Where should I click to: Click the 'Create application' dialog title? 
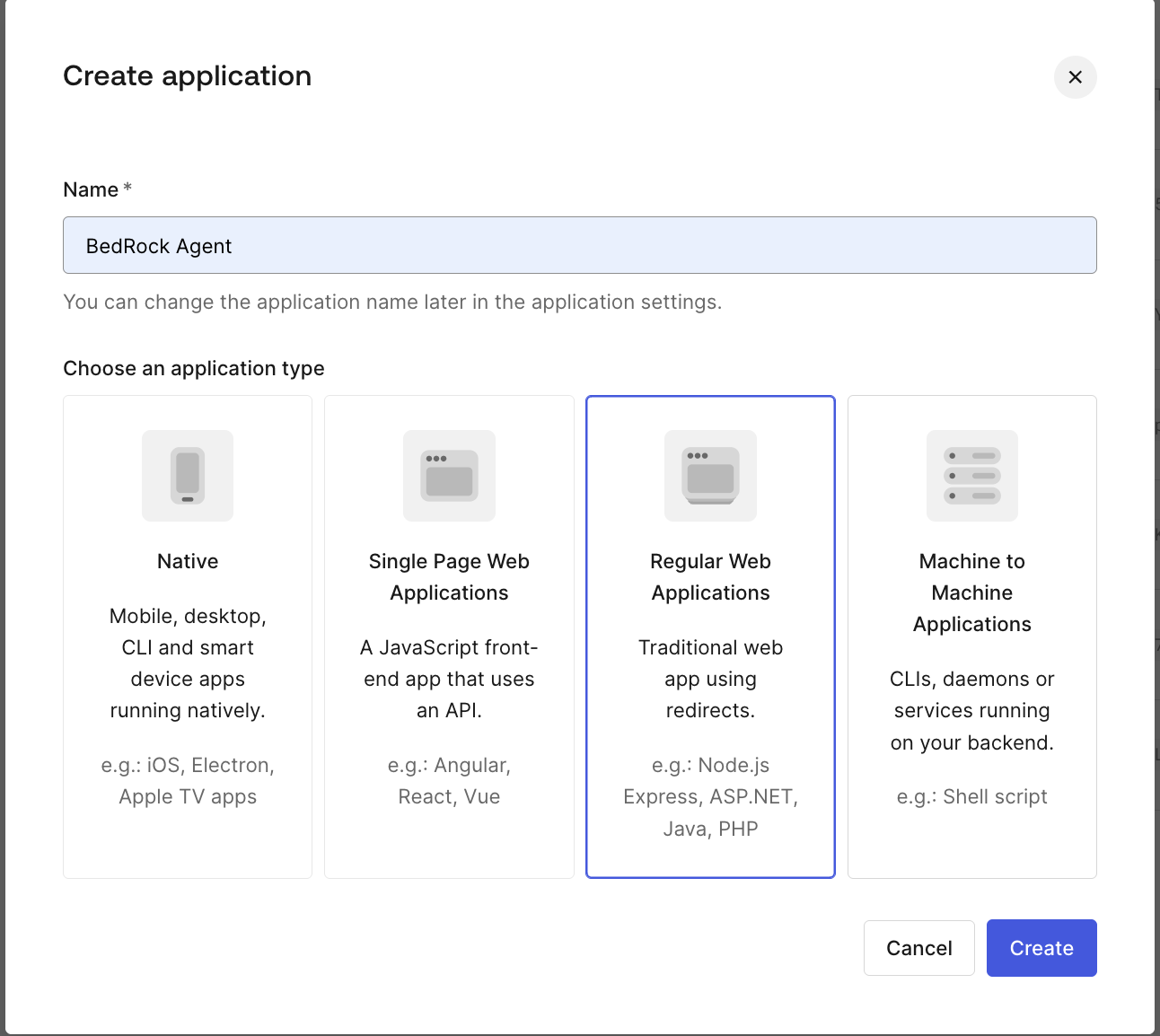click(x=188, y=76)
